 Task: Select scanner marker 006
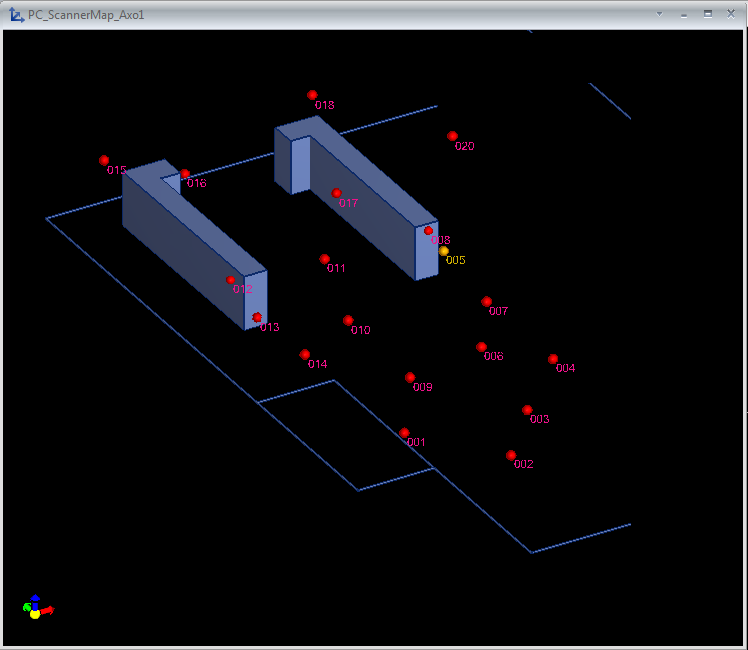[x=481, y=347]
